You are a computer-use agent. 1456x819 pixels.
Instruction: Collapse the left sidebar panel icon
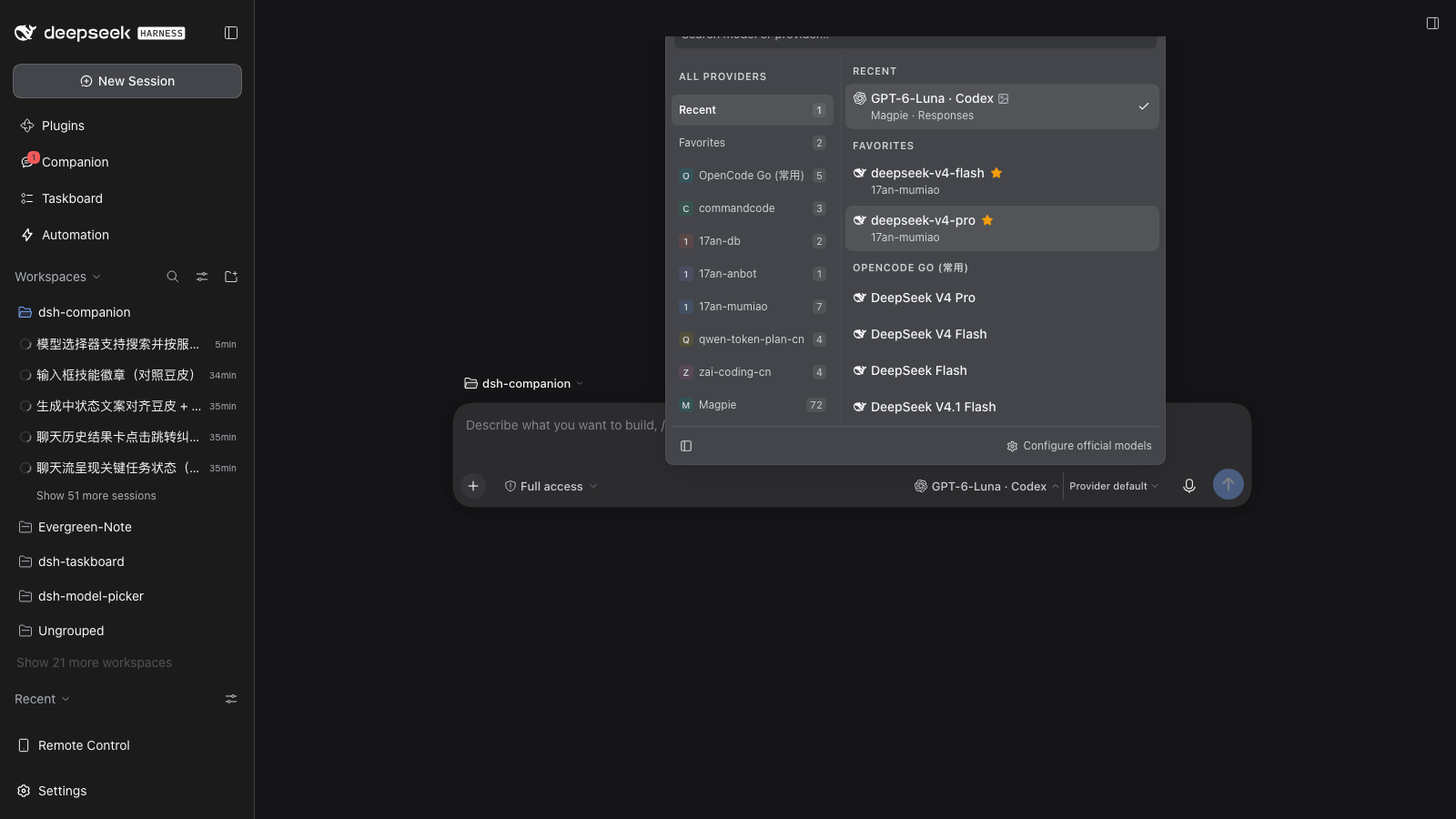click(x=231, y=33)
